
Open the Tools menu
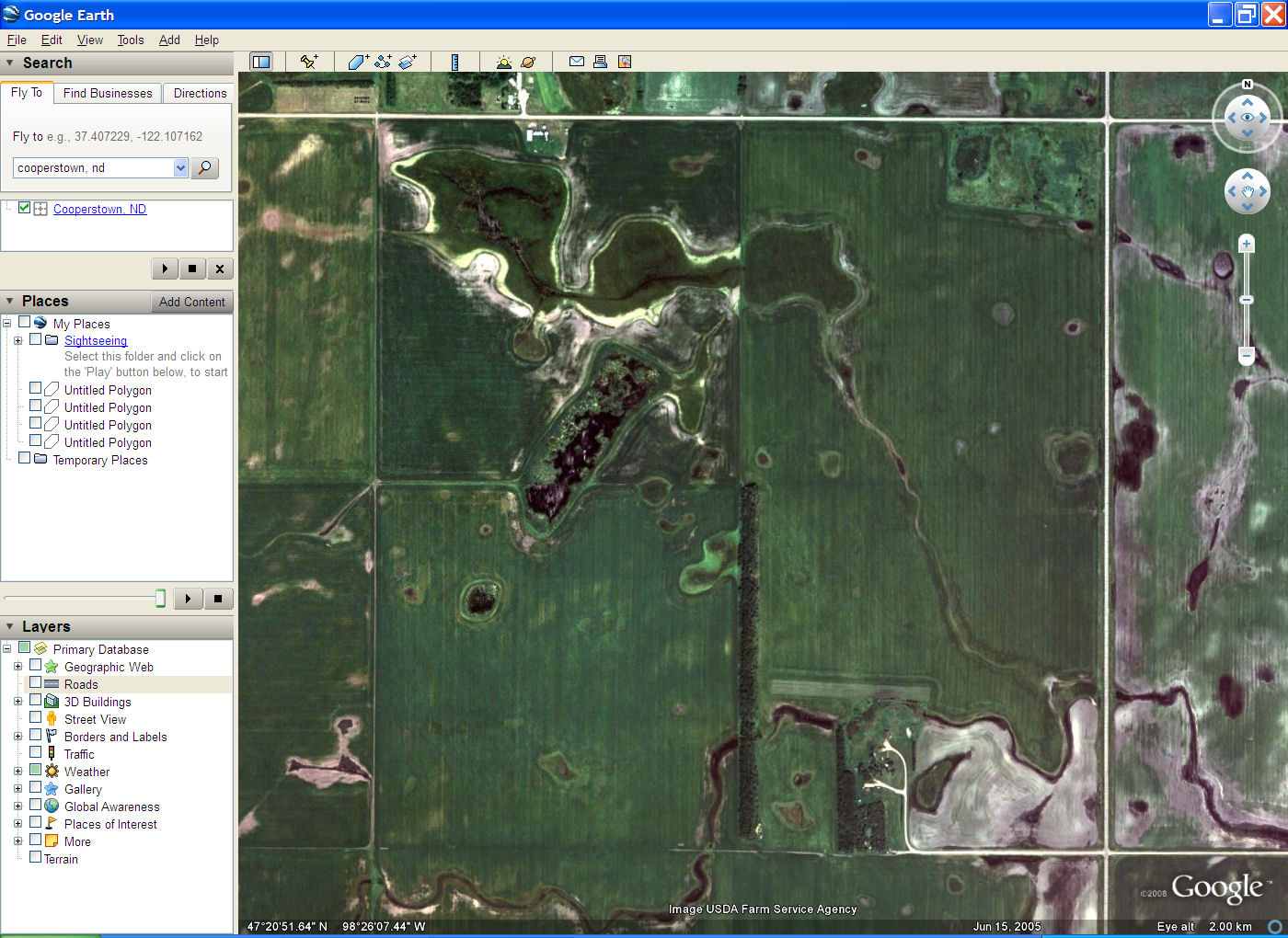(131, 40)
